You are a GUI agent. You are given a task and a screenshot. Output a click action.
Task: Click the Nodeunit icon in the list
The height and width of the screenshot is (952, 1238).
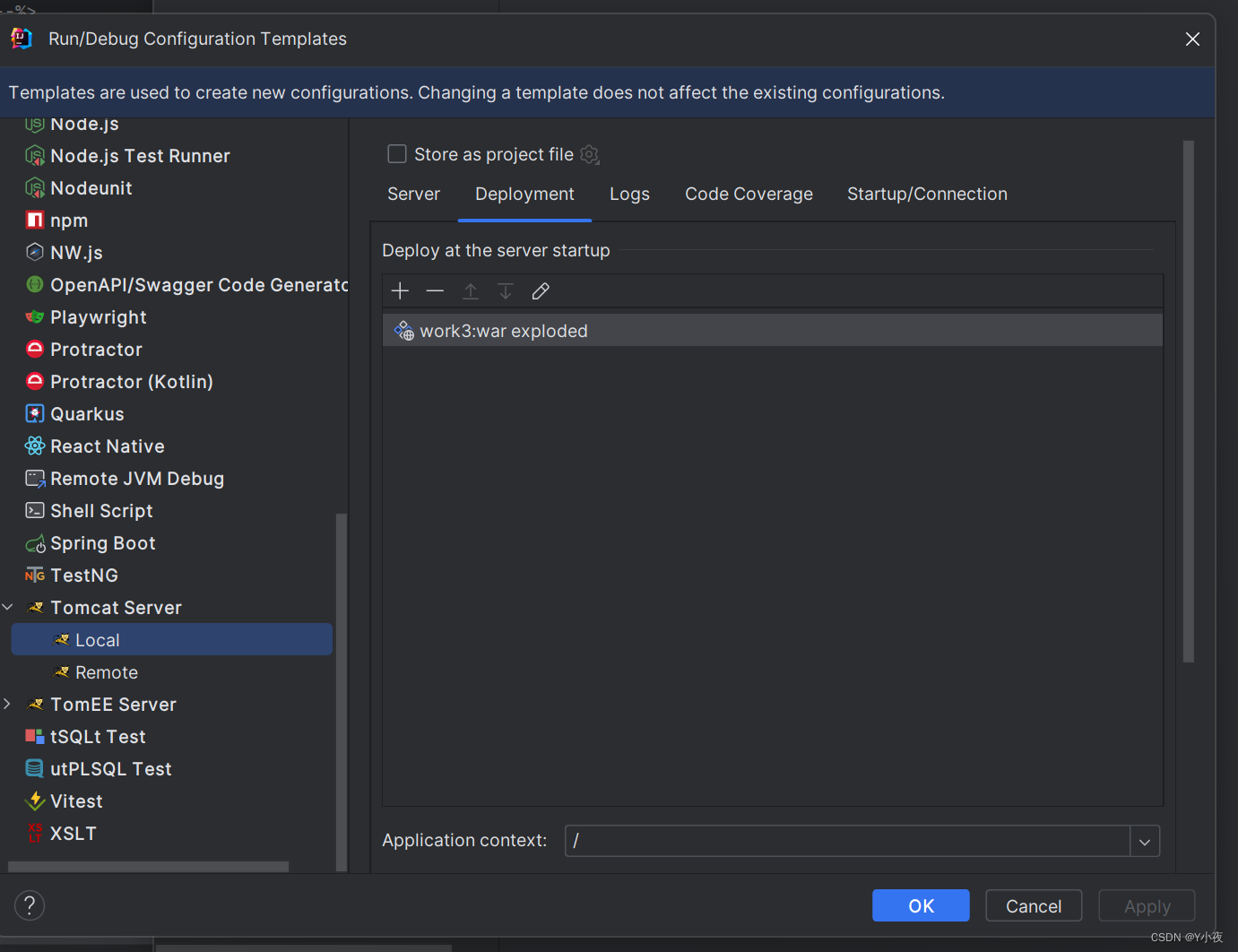35,188
